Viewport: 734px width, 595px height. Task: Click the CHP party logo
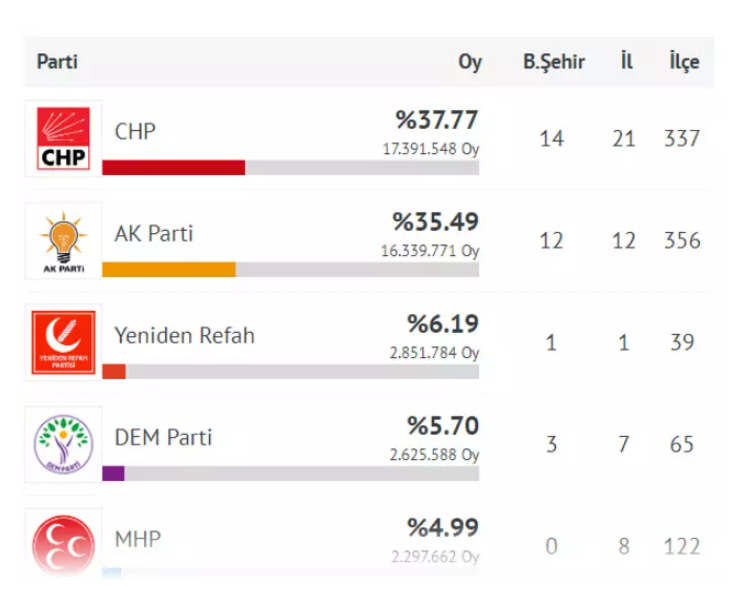point(63,139)
